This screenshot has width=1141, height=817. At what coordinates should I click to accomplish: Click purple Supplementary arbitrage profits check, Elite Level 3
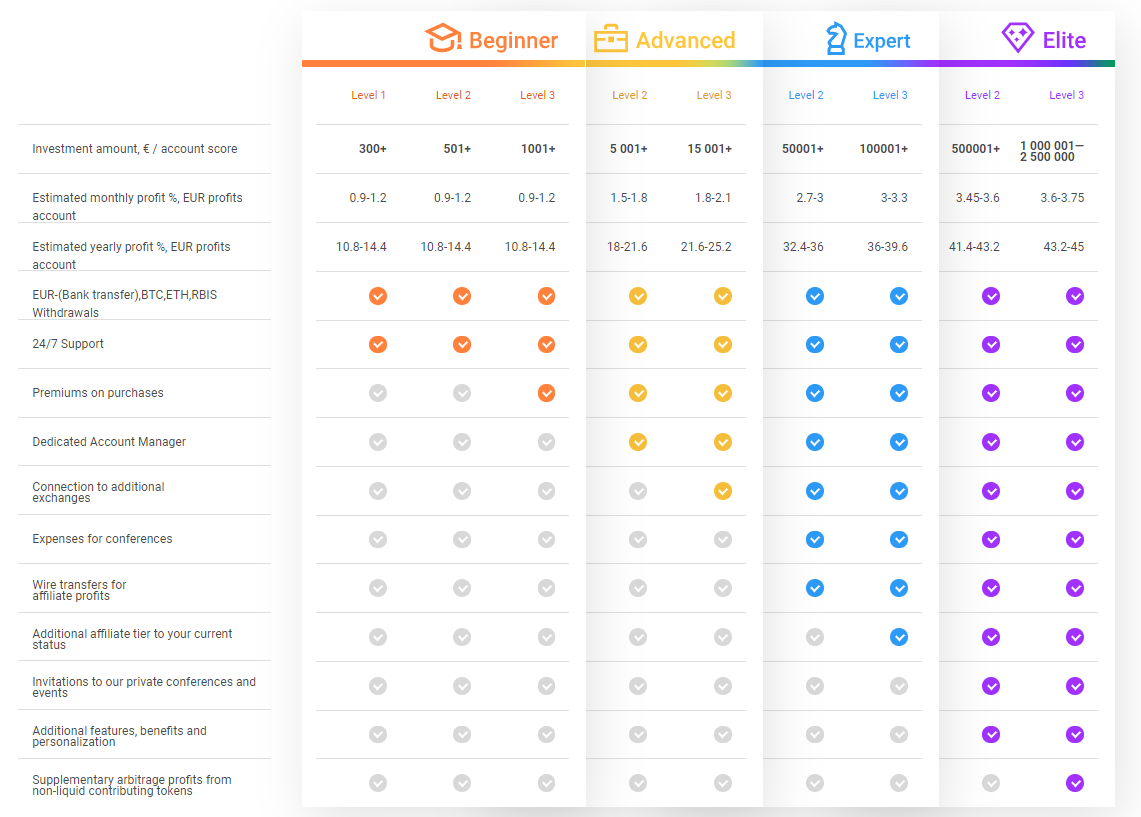(x=1075, y=783)
